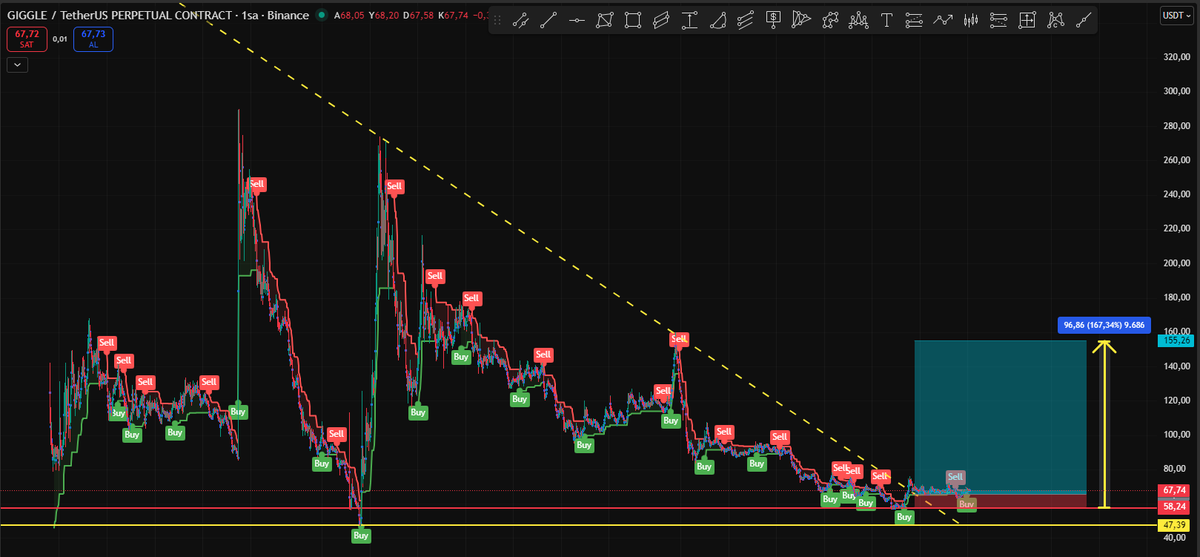The height and width of the screenshot is (557, 1200).
Task: Select the candlestick bars pattern tool
Action: click(971, 20)
